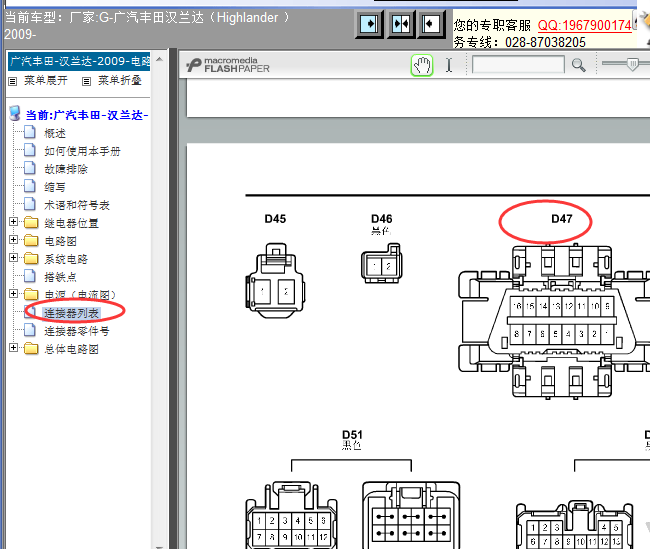Click the 菜单折叠 list icon
Viewport: 650px width, 549px height.
click(86, 81)
